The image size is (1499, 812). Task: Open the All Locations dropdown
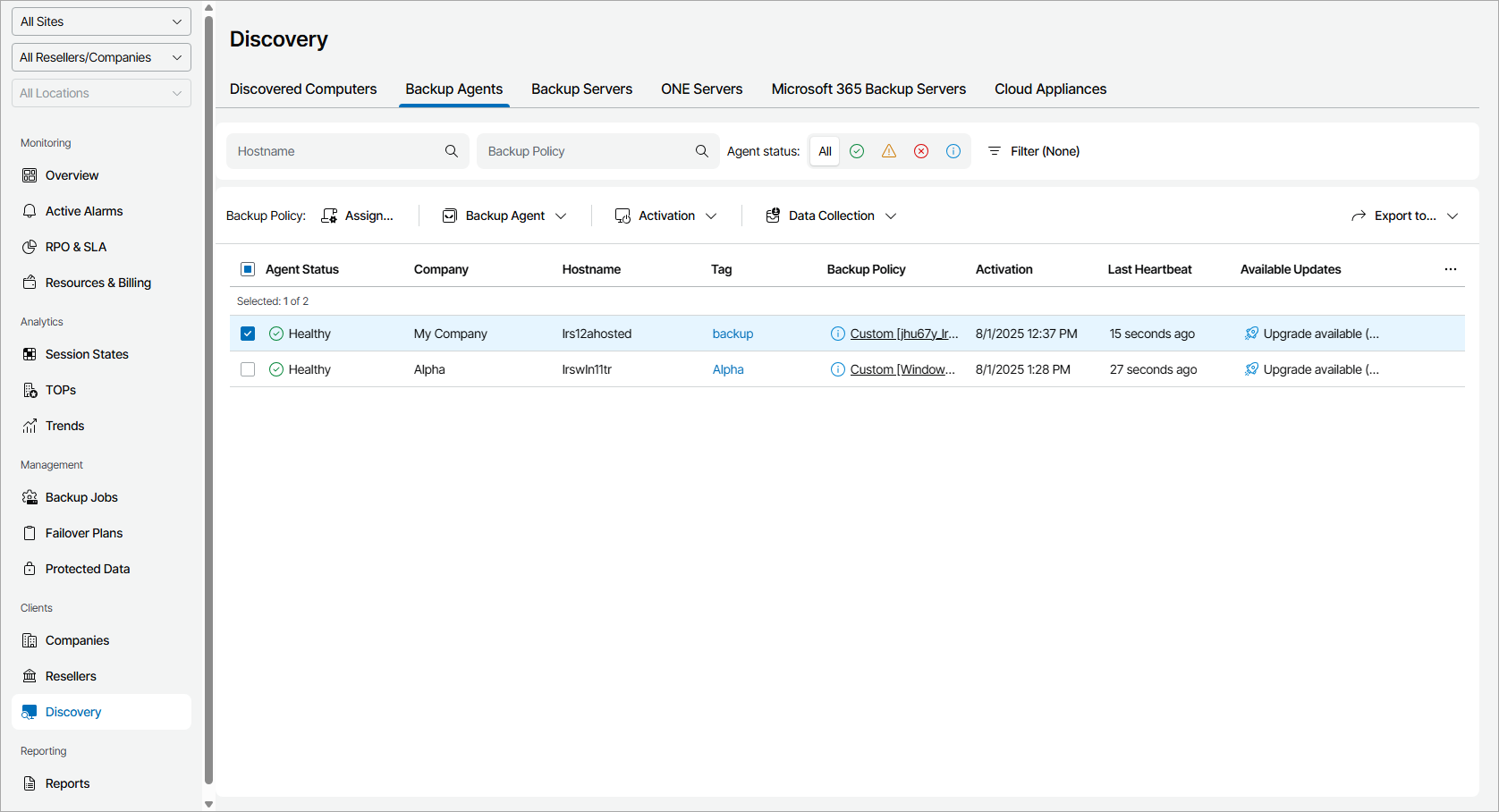[x=101, y=93]
